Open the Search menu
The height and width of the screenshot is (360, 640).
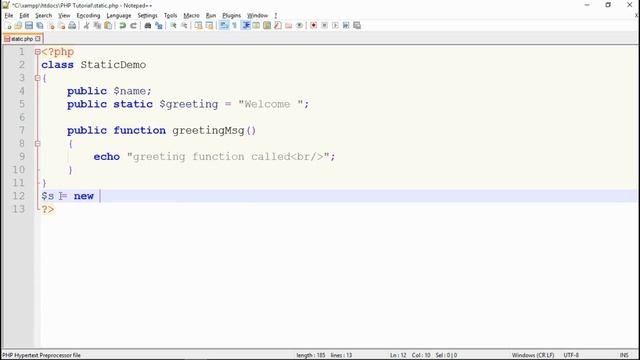pyautogui.click(x=43, y=16)
